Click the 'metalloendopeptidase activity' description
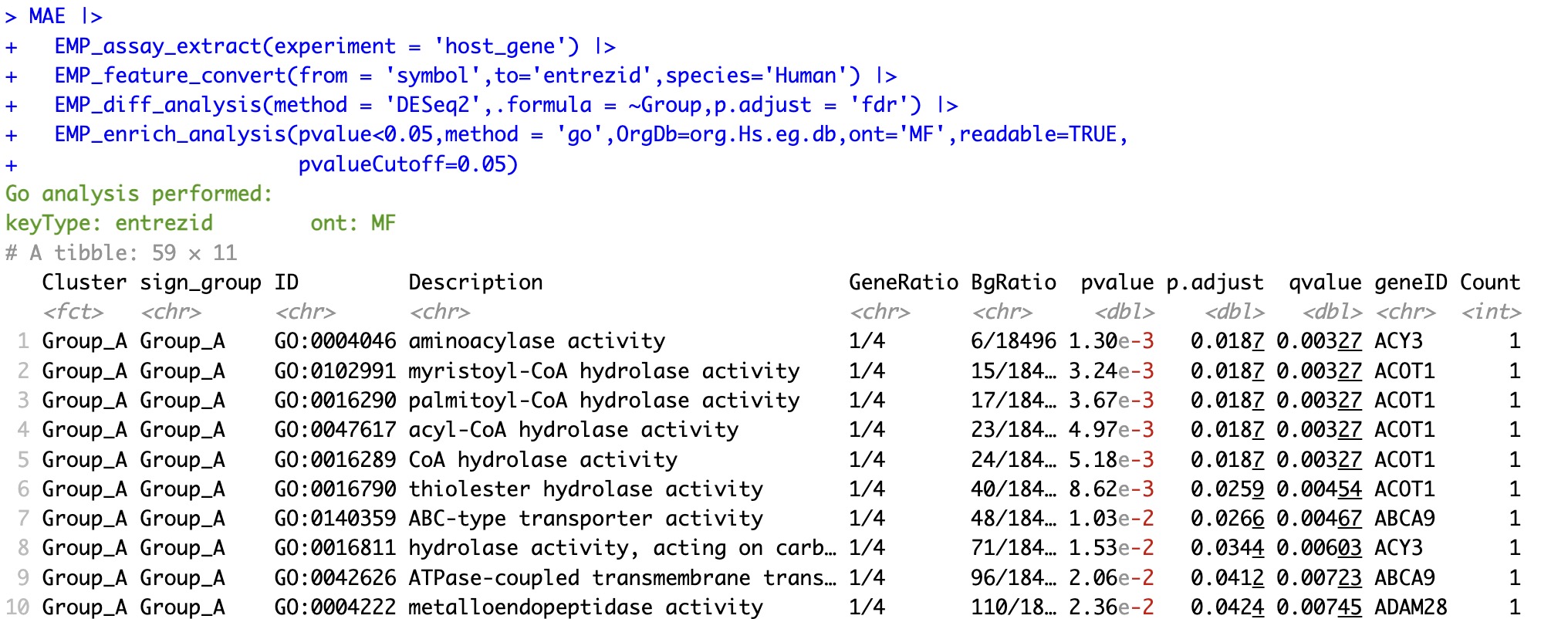 [x=585, y=607]
